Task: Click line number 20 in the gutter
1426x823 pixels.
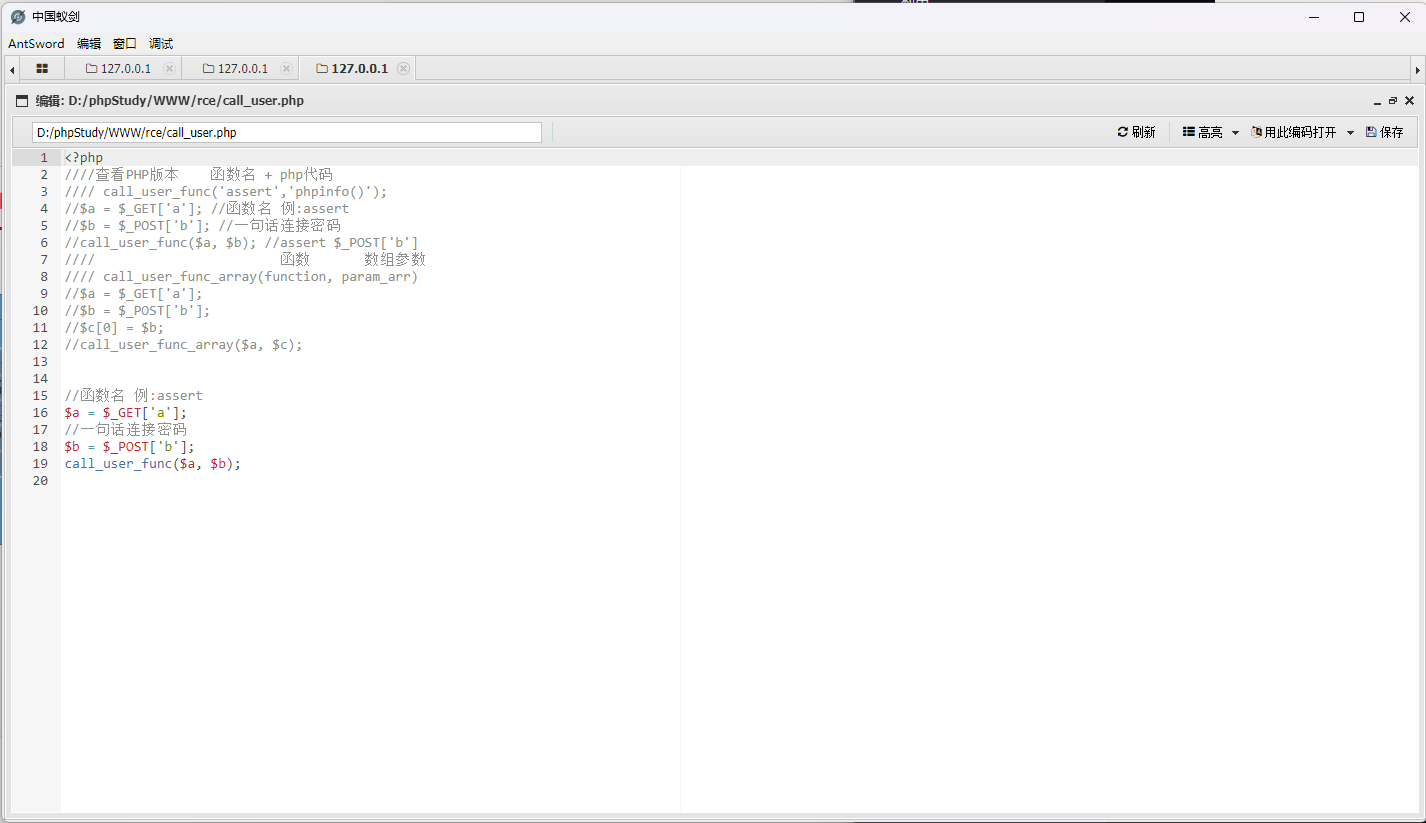Action: (40, 481)
